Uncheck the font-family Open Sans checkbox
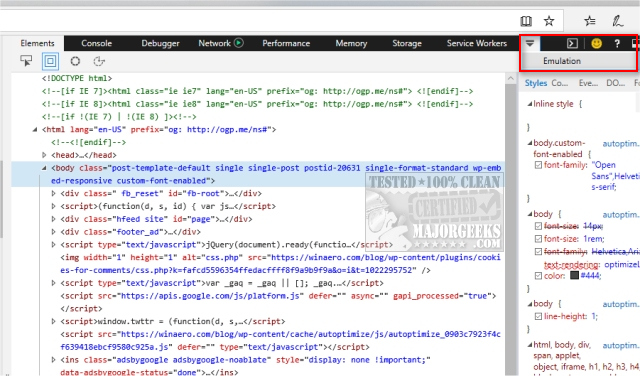This screenshot has width=640, height=376. tap(538, 165)
